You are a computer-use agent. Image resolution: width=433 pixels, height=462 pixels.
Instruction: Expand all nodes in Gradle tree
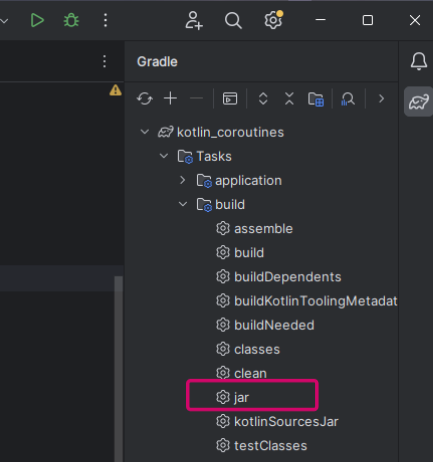263,99
